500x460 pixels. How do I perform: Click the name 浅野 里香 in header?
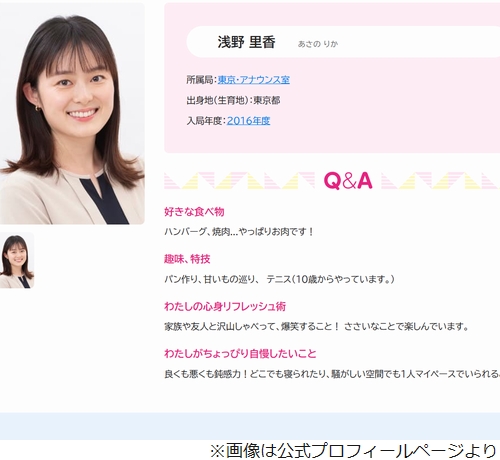246,42
